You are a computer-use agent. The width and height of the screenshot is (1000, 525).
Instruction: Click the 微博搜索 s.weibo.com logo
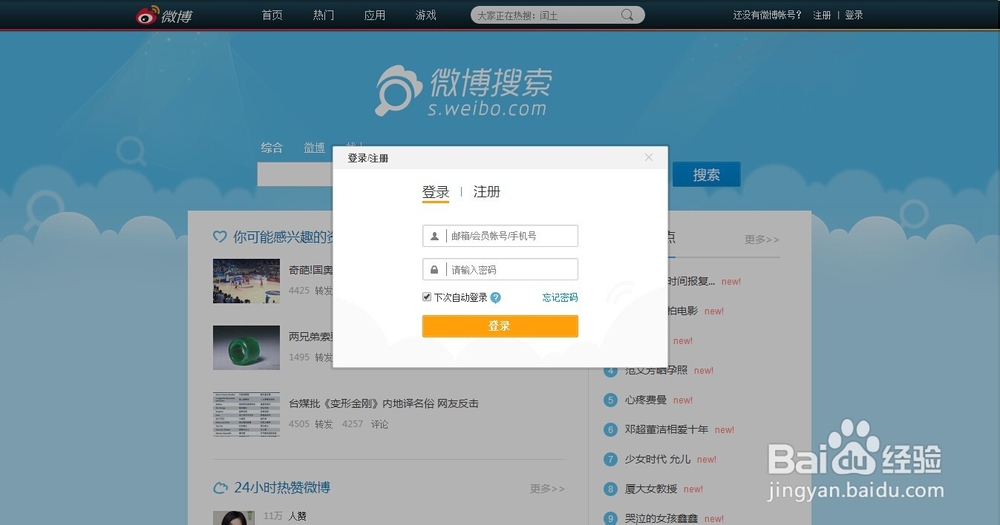point(463,91)
